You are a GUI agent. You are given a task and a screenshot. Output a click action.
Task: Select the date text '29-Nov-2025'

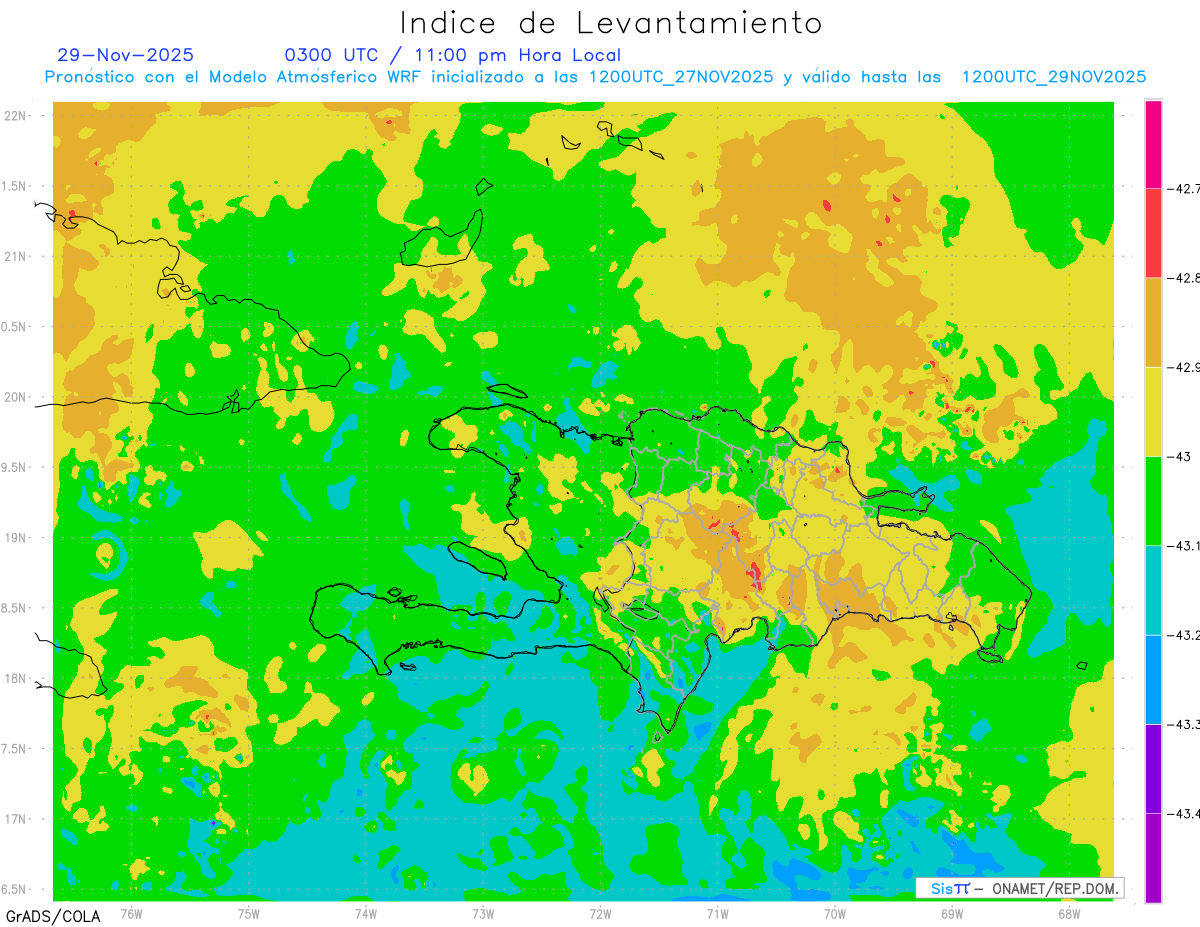(x=126, y=55)
